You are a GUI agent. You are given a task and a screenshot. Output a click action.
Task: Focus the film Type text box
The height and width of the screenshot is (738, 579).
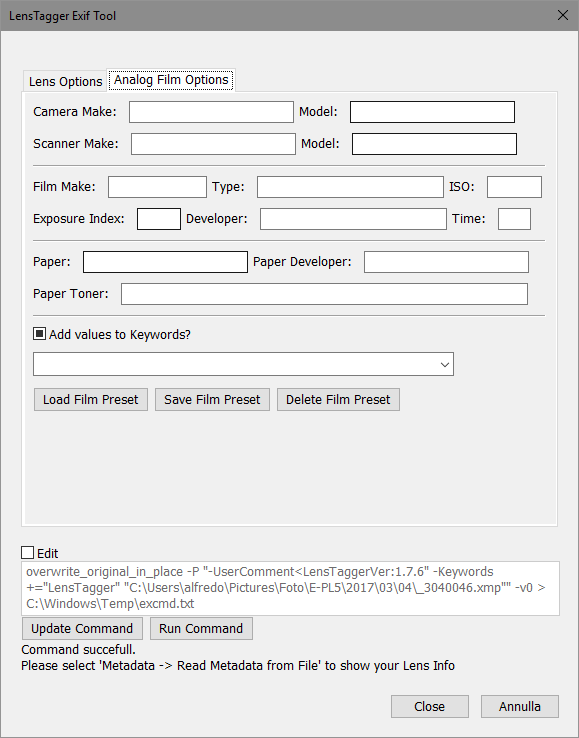click(350, 187)
